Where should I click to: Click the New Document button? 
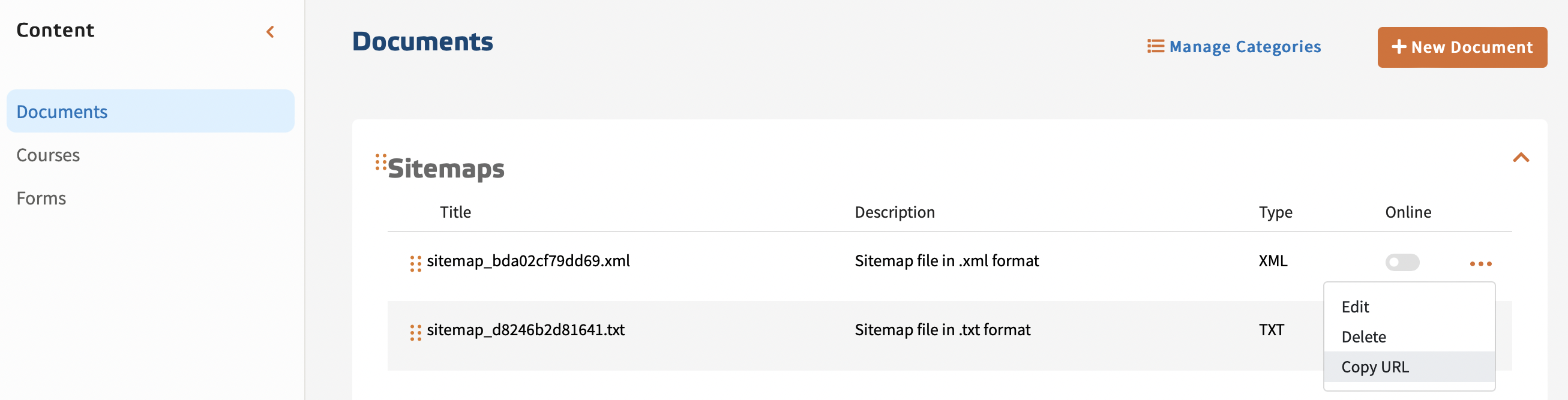[1461, 47]
